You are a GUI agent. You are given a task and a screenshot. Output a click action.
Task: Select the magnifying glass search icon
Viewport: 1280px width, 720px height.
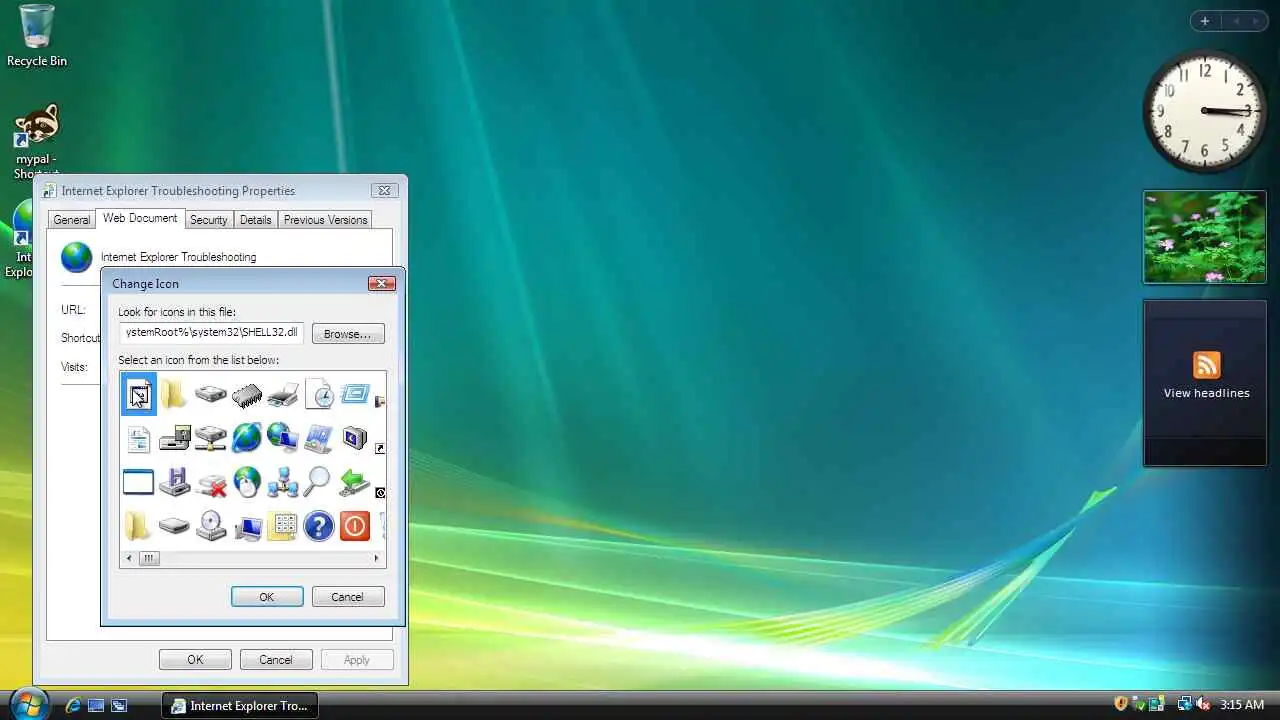(319, 482)
